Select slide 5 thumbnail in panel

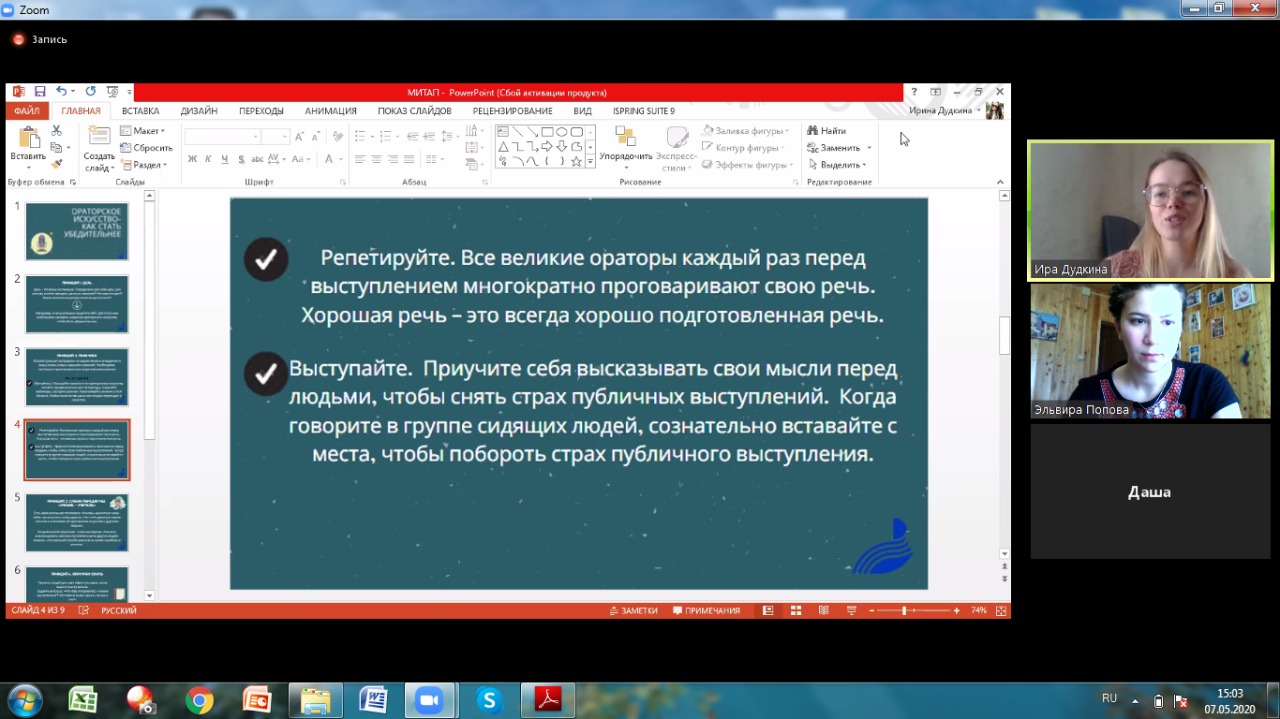[x=77, y=522]
